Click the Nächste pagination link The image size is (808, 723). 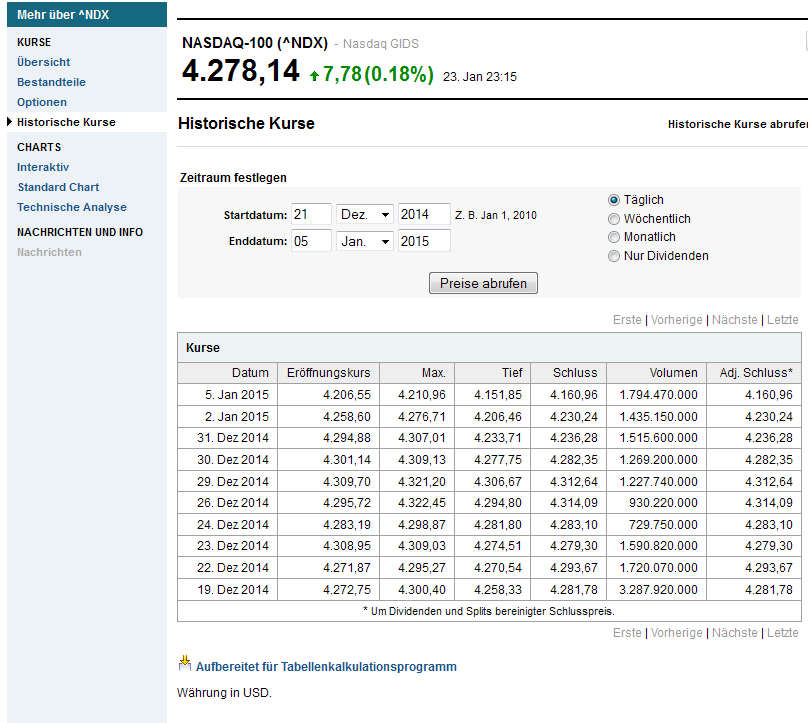[x=735, y=319]
